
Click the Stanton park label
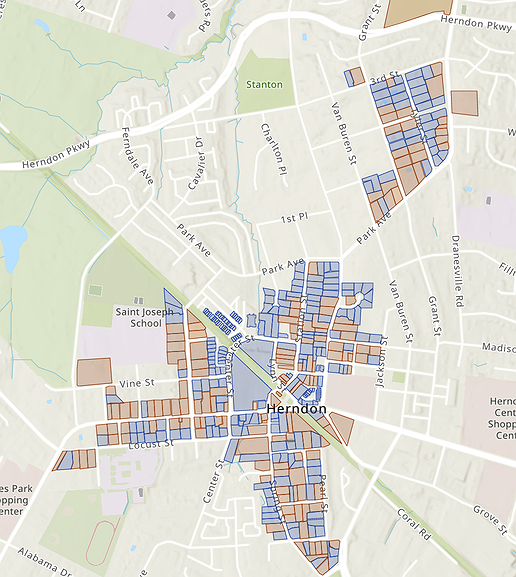click(x=264, y=84)
